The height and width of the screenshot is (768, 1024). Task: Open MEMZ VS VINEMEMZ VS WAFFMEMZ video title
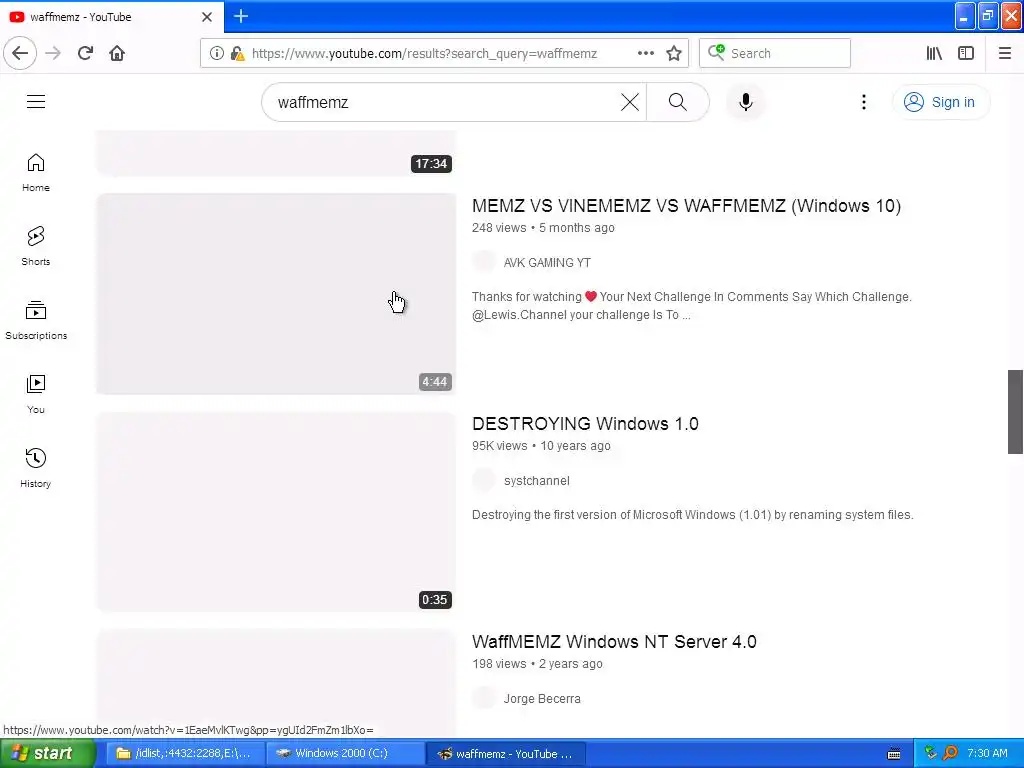(686, 206)
